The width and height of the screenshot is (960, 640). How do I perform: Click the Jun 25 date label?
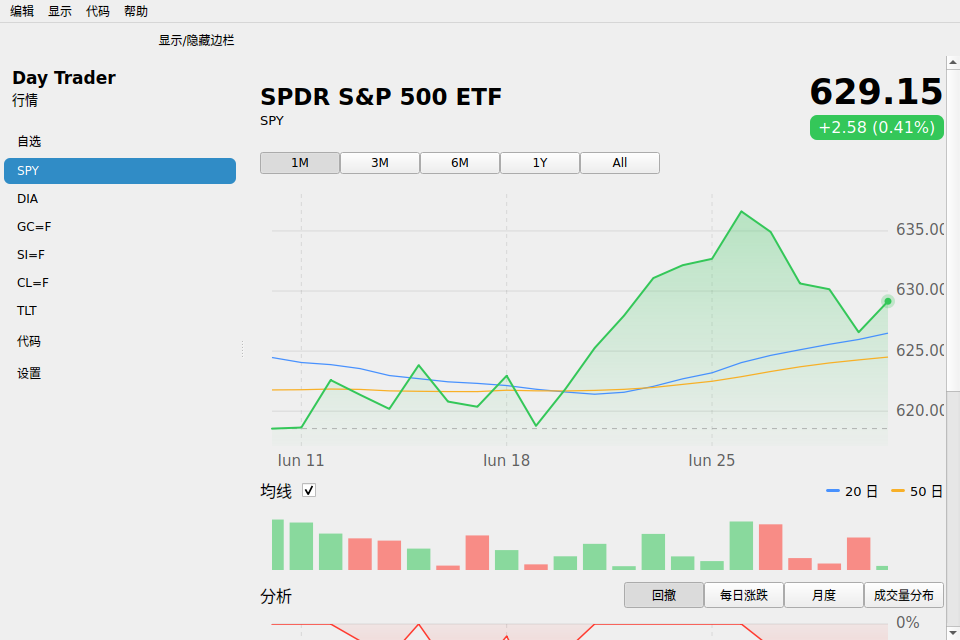(711, 461)
